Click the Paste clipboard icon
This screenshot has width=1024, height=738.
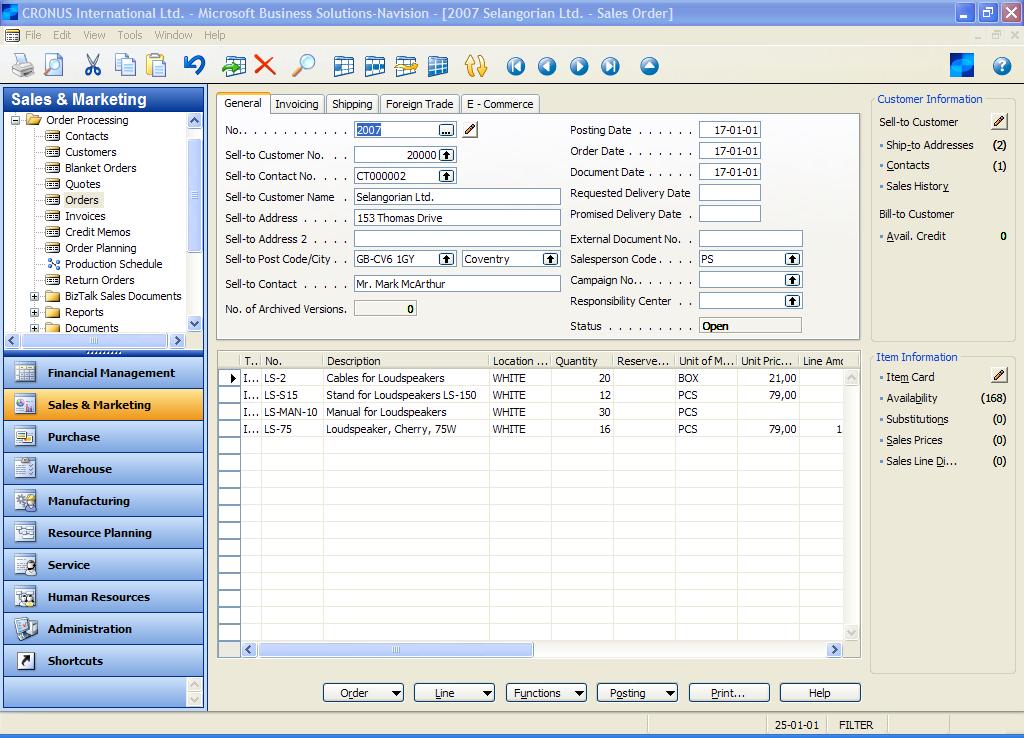click(x=156, y=65)
